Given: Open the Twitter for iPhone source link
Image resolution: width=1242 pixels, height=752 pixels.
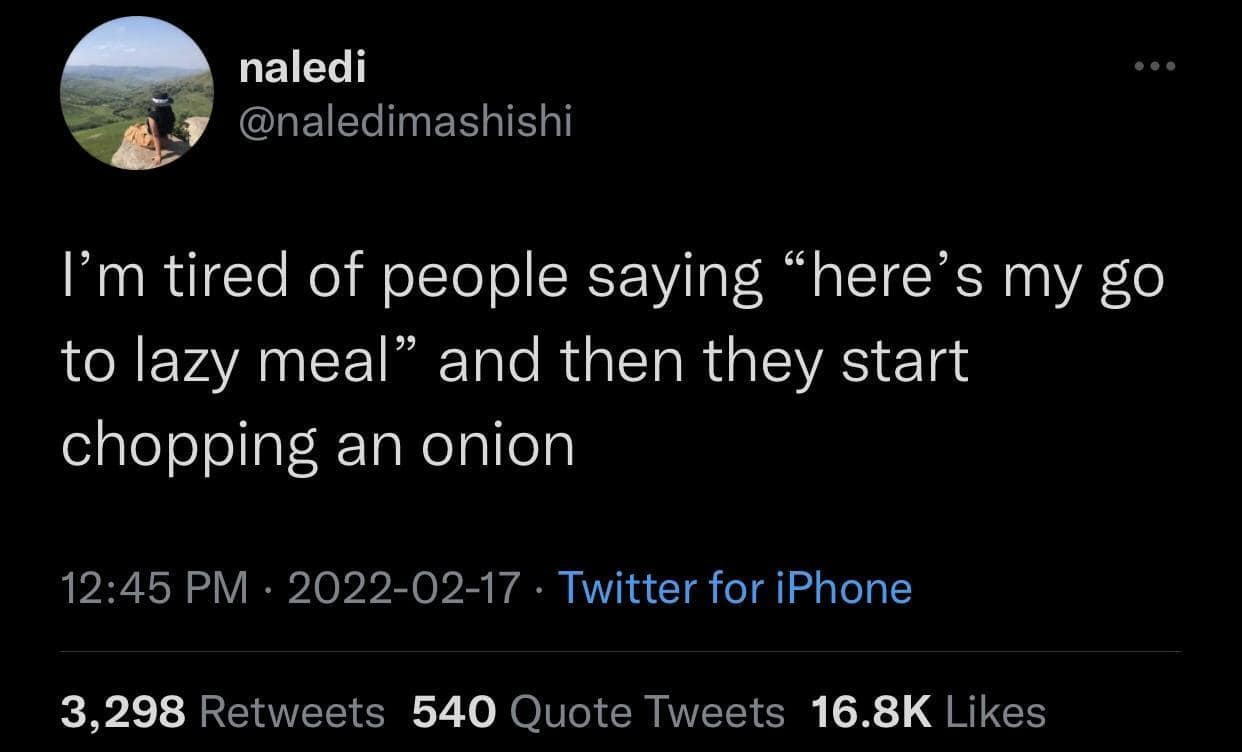Looking at the screenshot, I should [734, 588].
